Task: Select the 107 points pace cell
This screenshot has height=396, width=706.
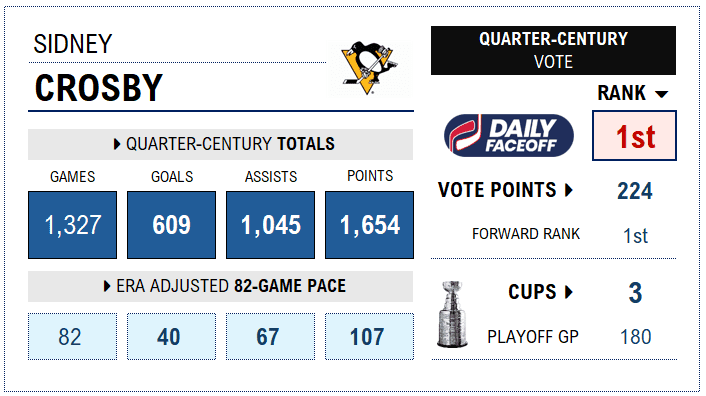Action: 370,337
